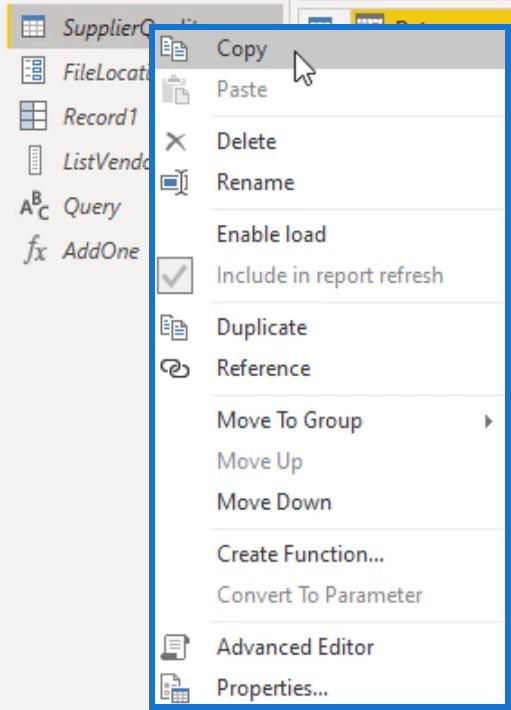
Task: Click the Duplicate icon
Action: 174,327
